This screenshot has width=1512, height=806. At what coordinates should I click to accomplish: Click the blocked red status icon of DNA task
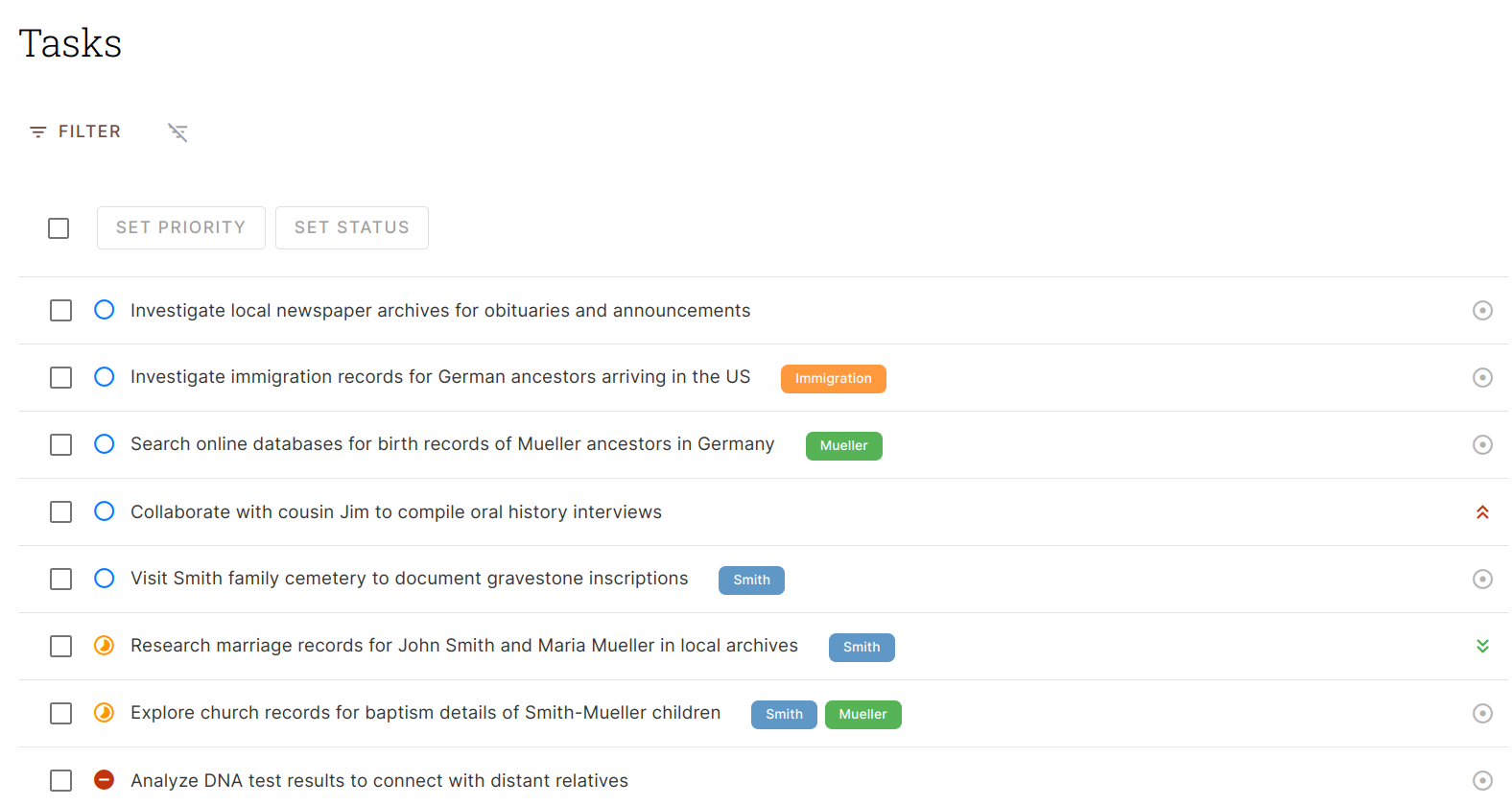pyautogui.click(x=105, y=780)
